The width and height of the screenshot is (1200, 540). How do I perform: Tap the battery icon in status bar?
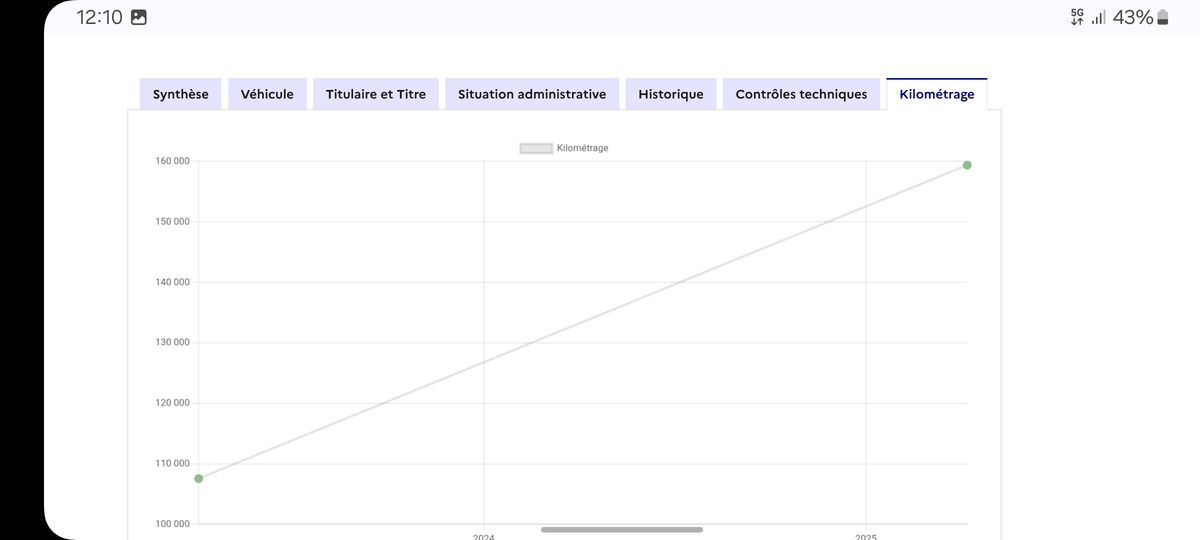[1163, 17]
